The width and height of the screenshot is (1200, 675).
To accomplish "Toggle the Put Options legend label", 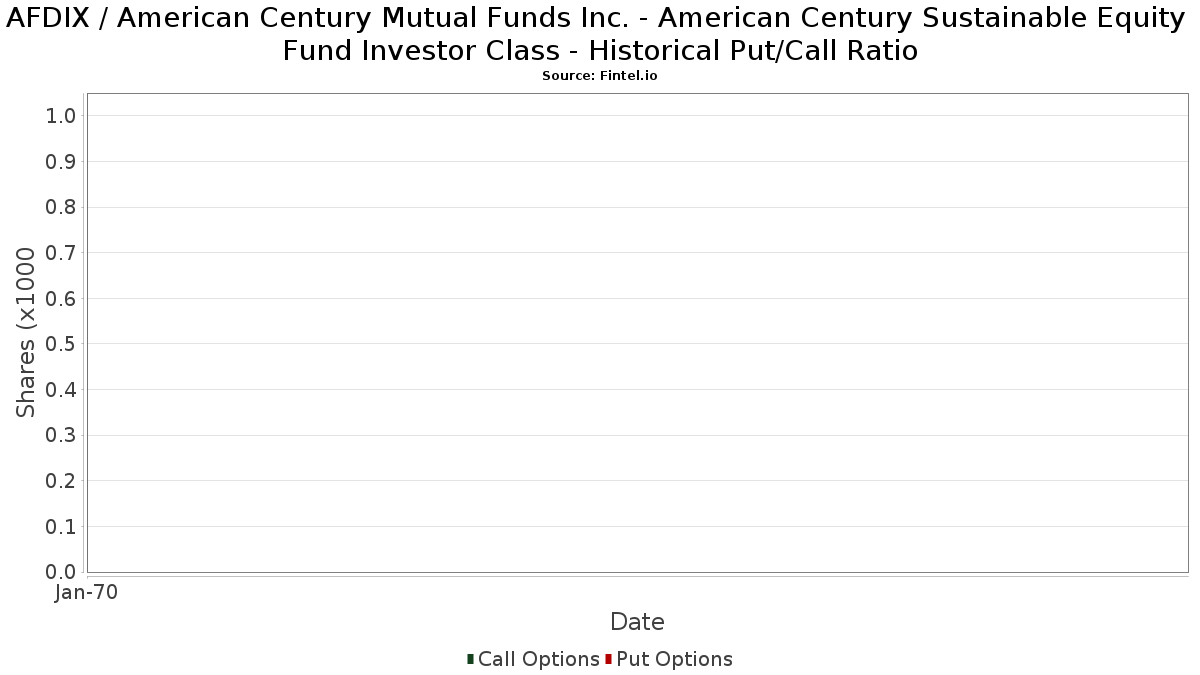I will tap(674, 659).
